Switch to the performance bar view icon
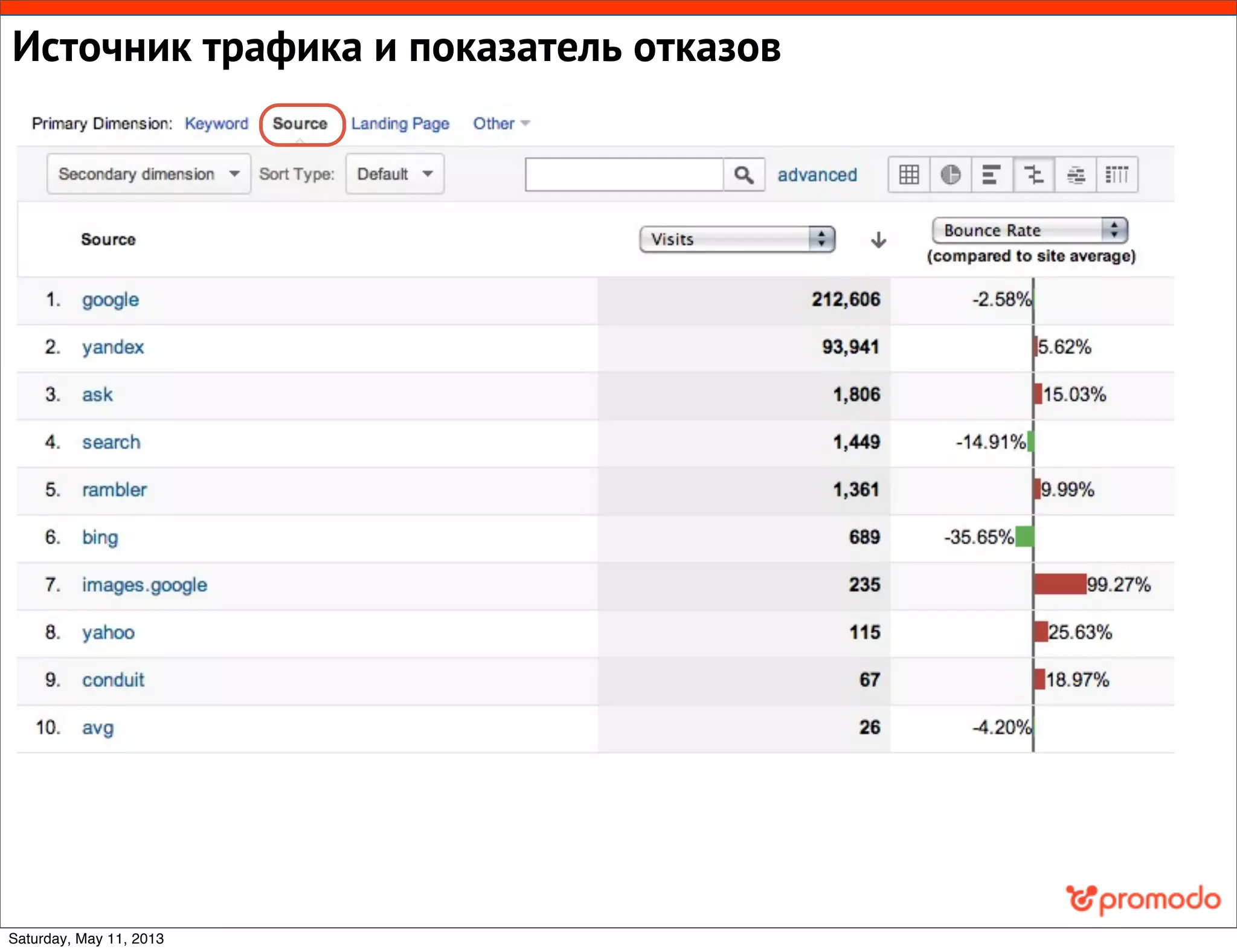This screenshot has height=952, width=1237. pos(992,175)
